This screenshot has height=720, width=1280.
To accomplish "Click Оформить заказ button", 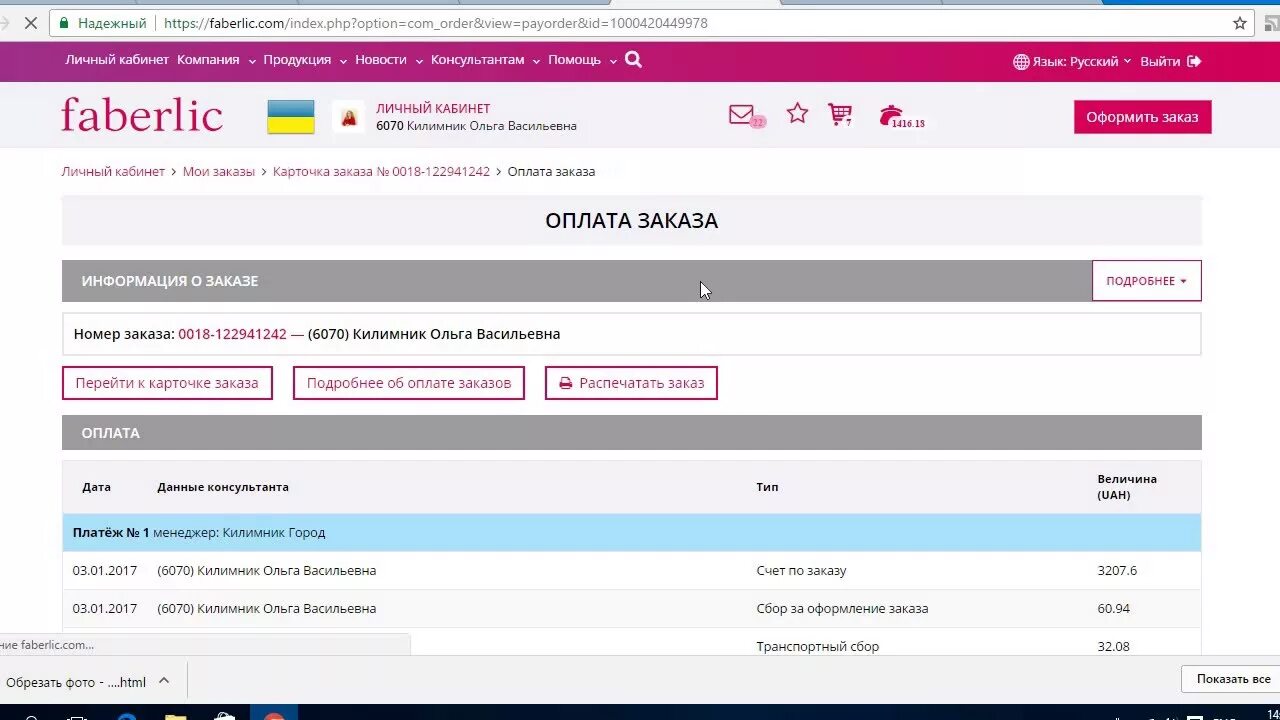I will tap(1142, 117).
